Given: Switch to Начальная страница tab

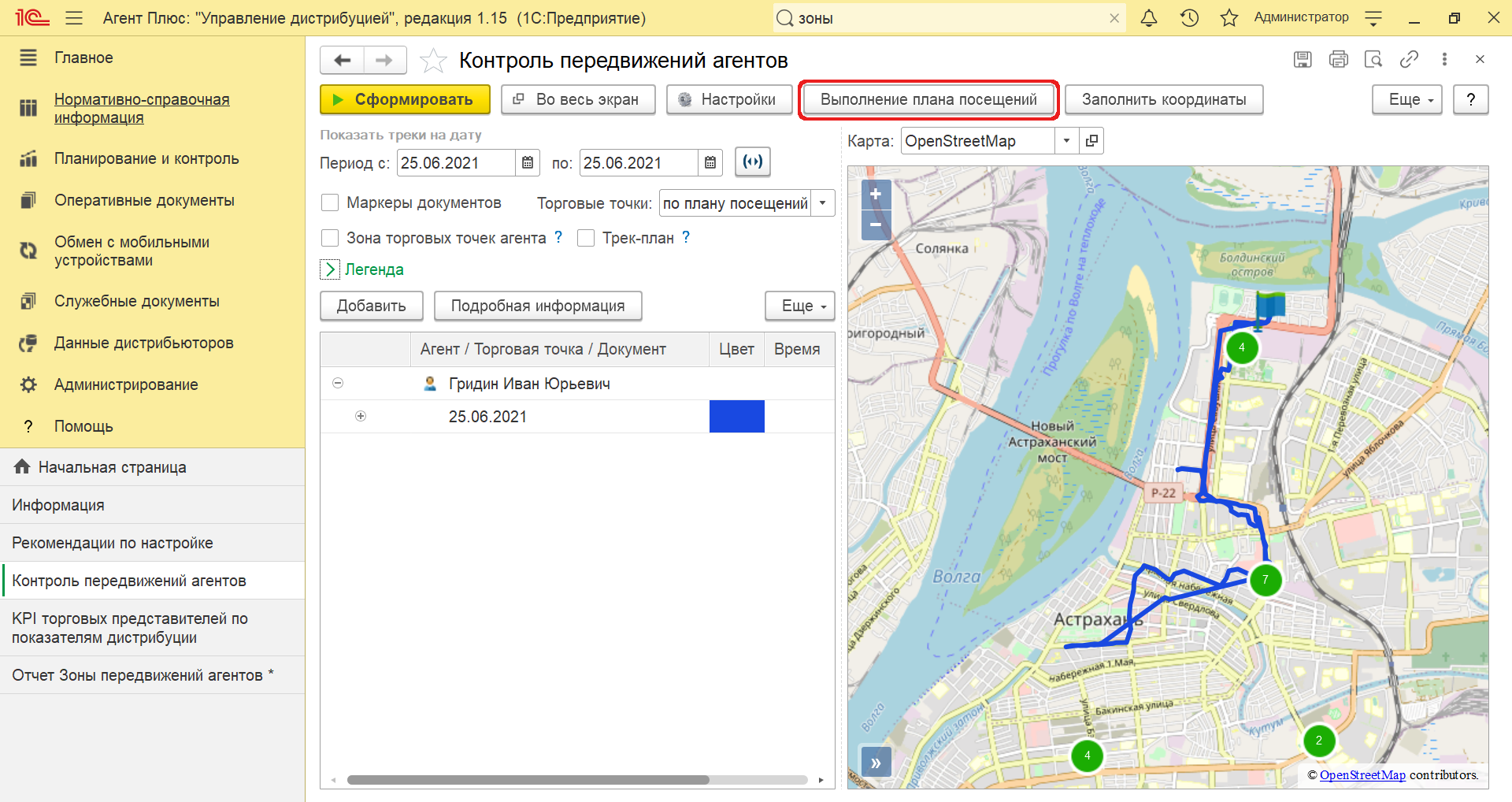Looking at the screenshot, I should 152,467.
